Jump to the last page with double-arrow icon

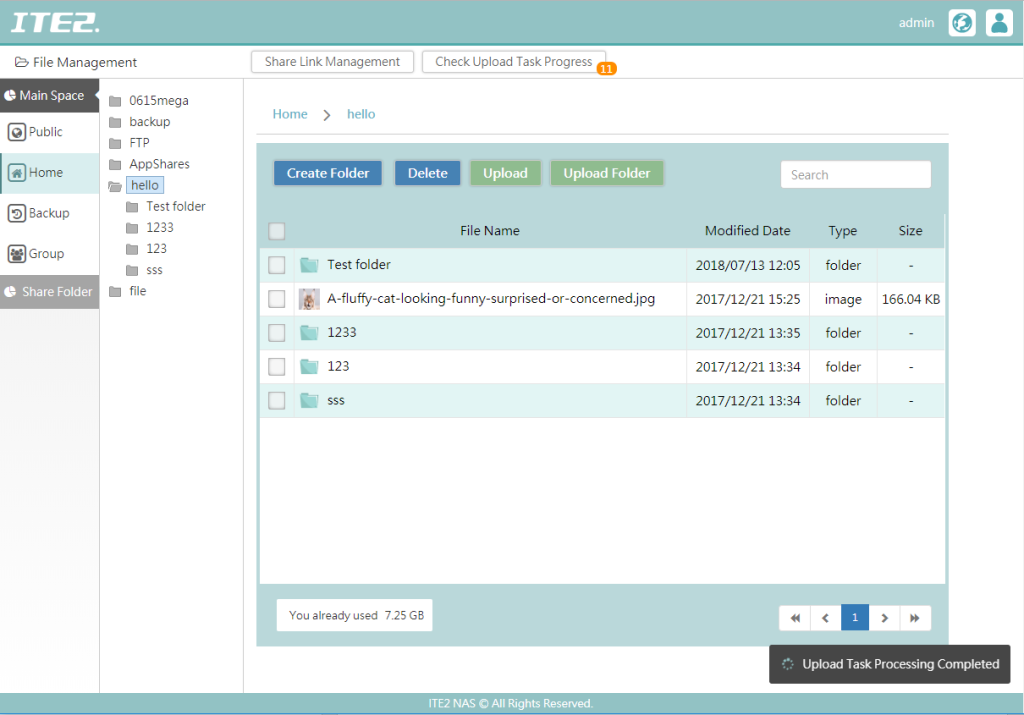915,618
